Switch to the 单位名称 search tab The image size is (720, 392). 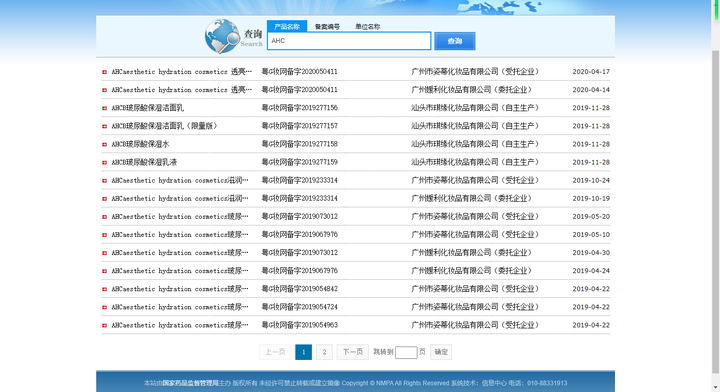[x=367, y=27]
